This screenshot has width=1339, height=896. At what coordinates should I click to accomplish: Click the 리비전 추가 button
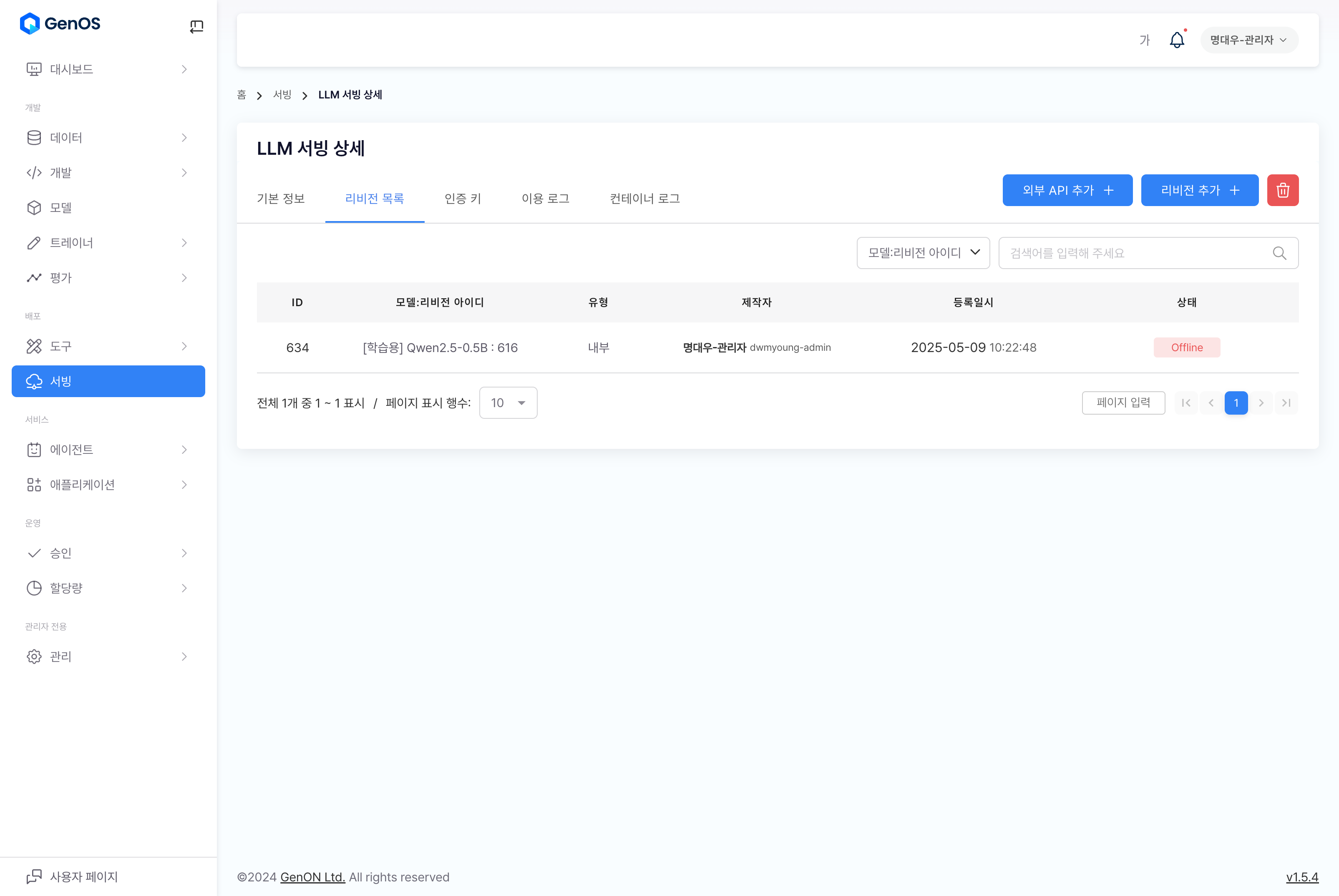[x=1199, y=190]
